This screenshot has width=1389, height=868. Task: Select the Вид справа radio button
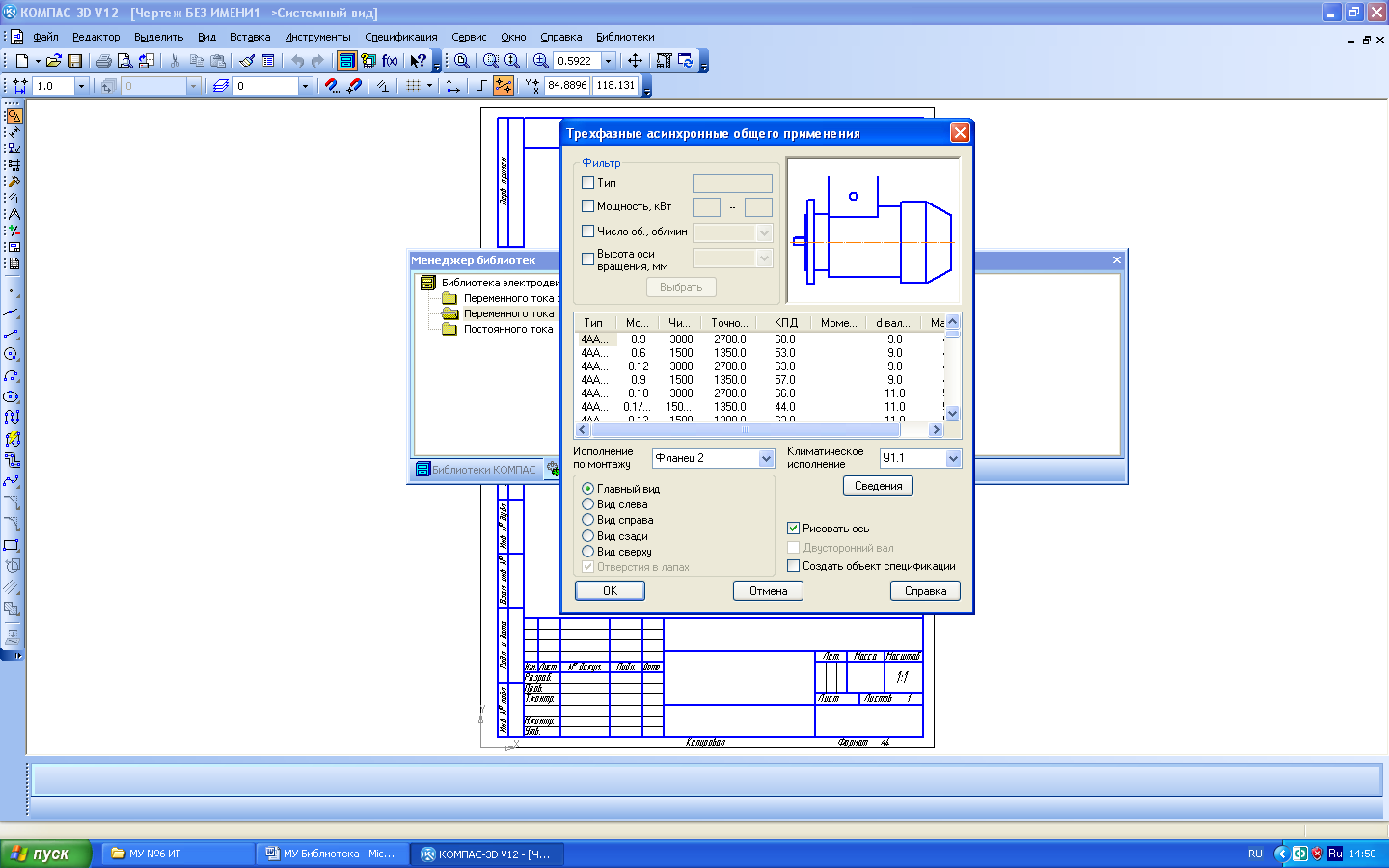coord(587,520)
